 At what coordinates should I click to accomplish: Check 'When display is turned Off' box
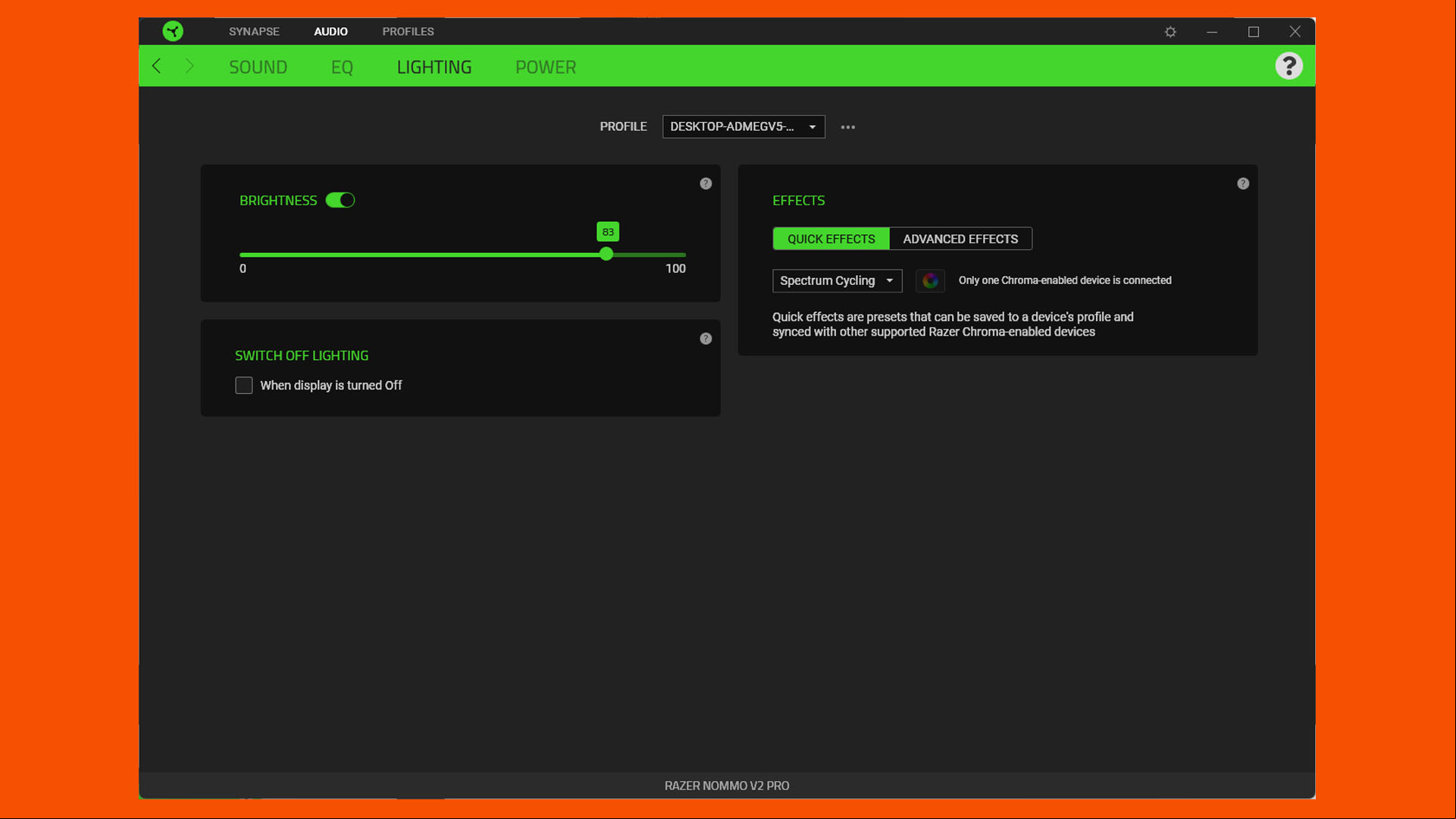pos(244,386)
